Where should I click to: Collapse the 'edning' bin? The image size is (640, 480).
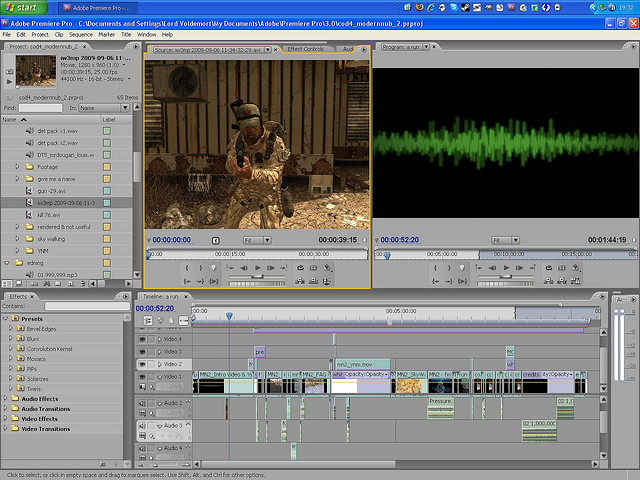coord(7,263)
